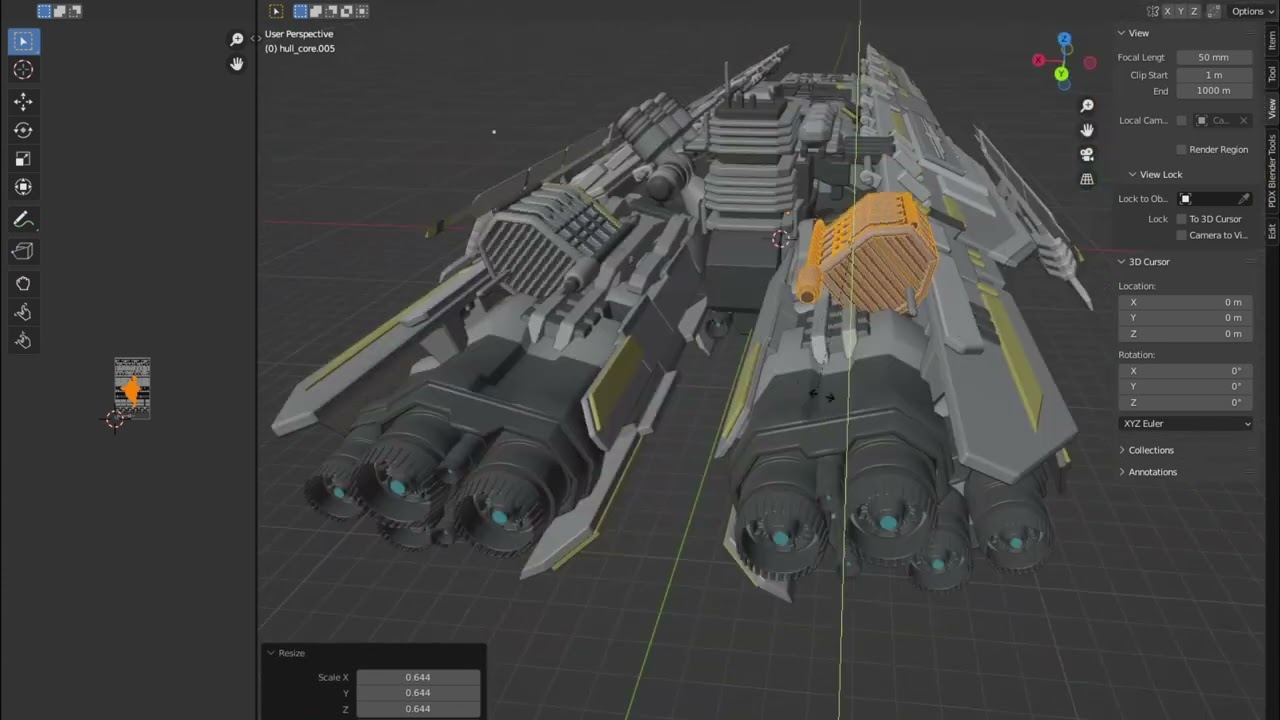
Task: Enable the Local Camera checkbox
Action: coord(1181,120)
